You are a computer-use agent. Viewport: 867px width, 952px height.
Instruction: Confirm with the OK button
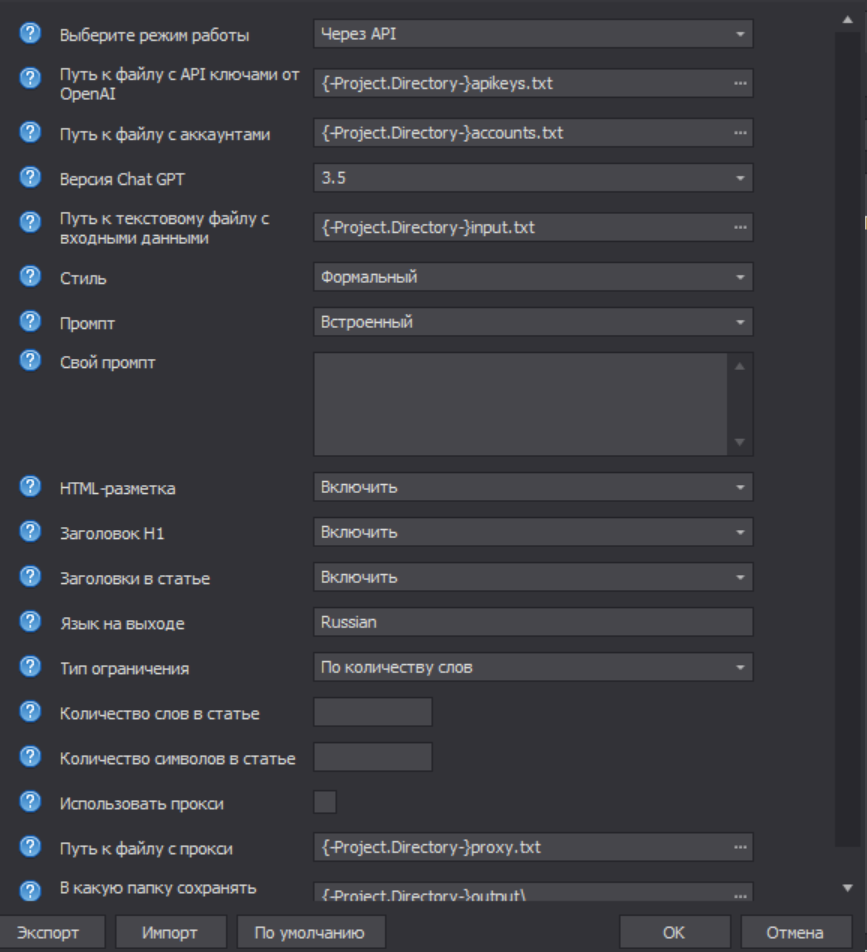(x=674, y=933)
